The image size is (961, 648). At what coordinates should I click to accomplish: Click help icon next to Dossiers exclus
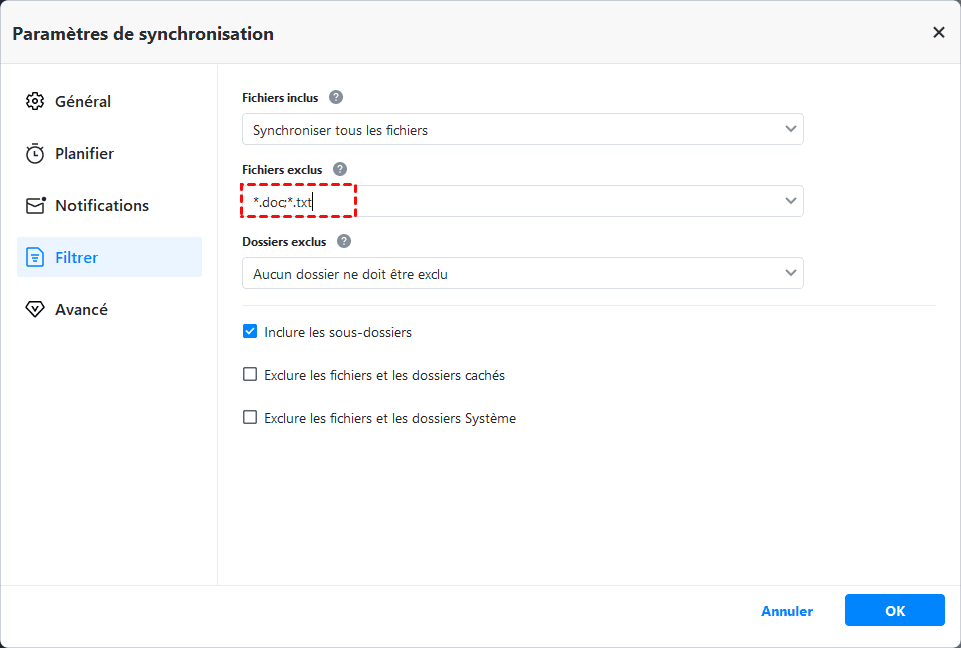344,242
